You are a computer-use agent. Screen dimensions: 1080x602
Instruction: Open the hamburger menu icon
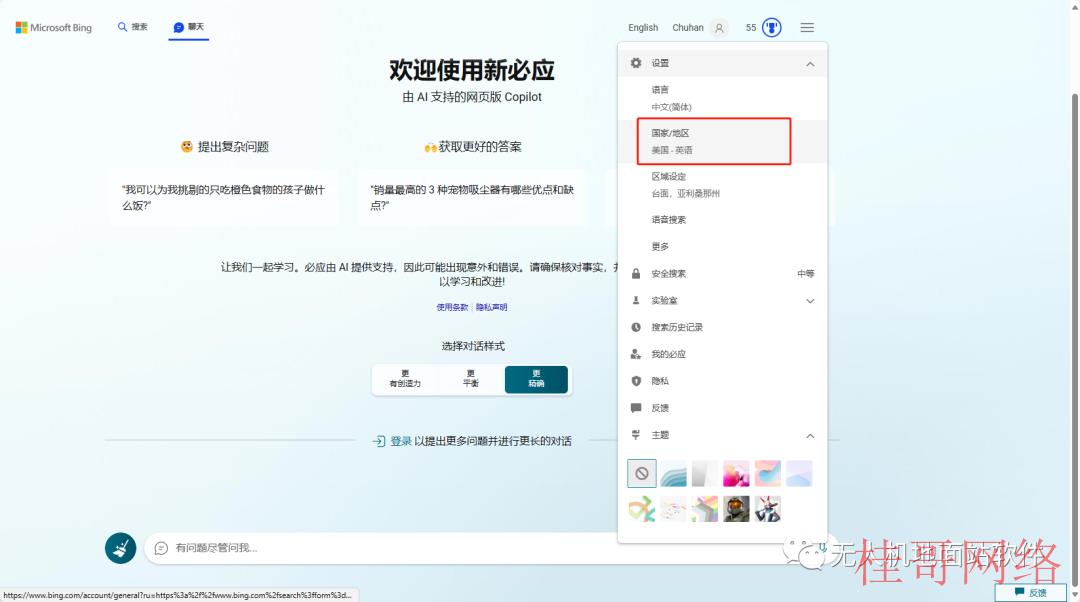tap(807, 28)
